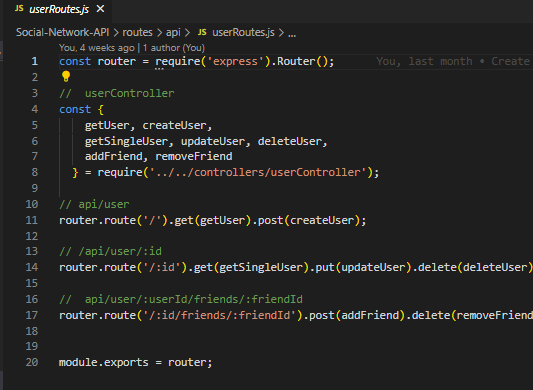
Task: Click '// /api/user/:id' comment
Action: click(110, 252)
